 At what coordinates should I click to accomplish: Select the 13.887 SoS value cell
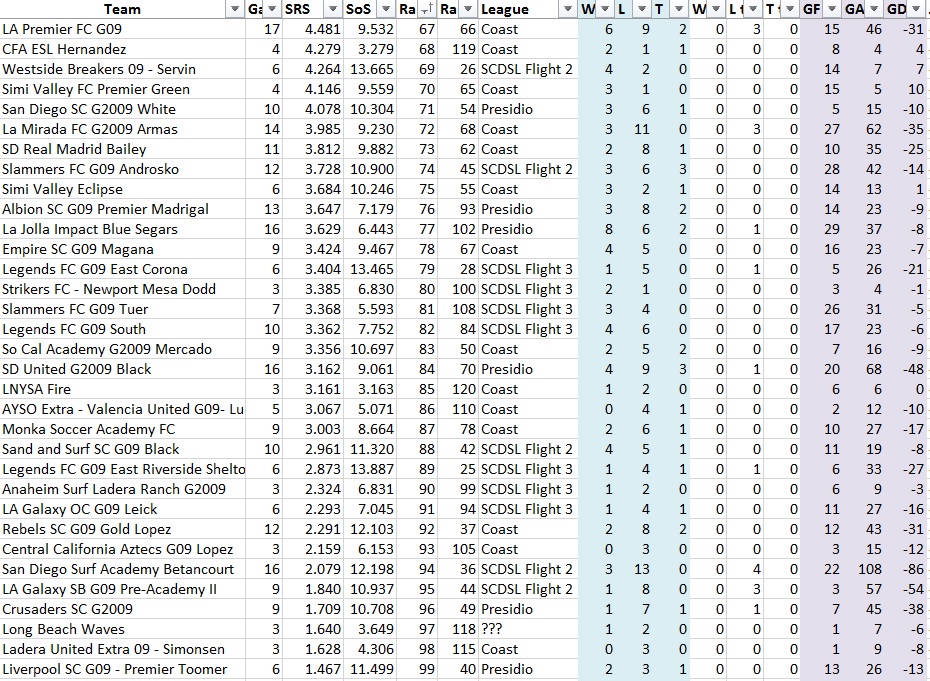click(x=369, y=469)
